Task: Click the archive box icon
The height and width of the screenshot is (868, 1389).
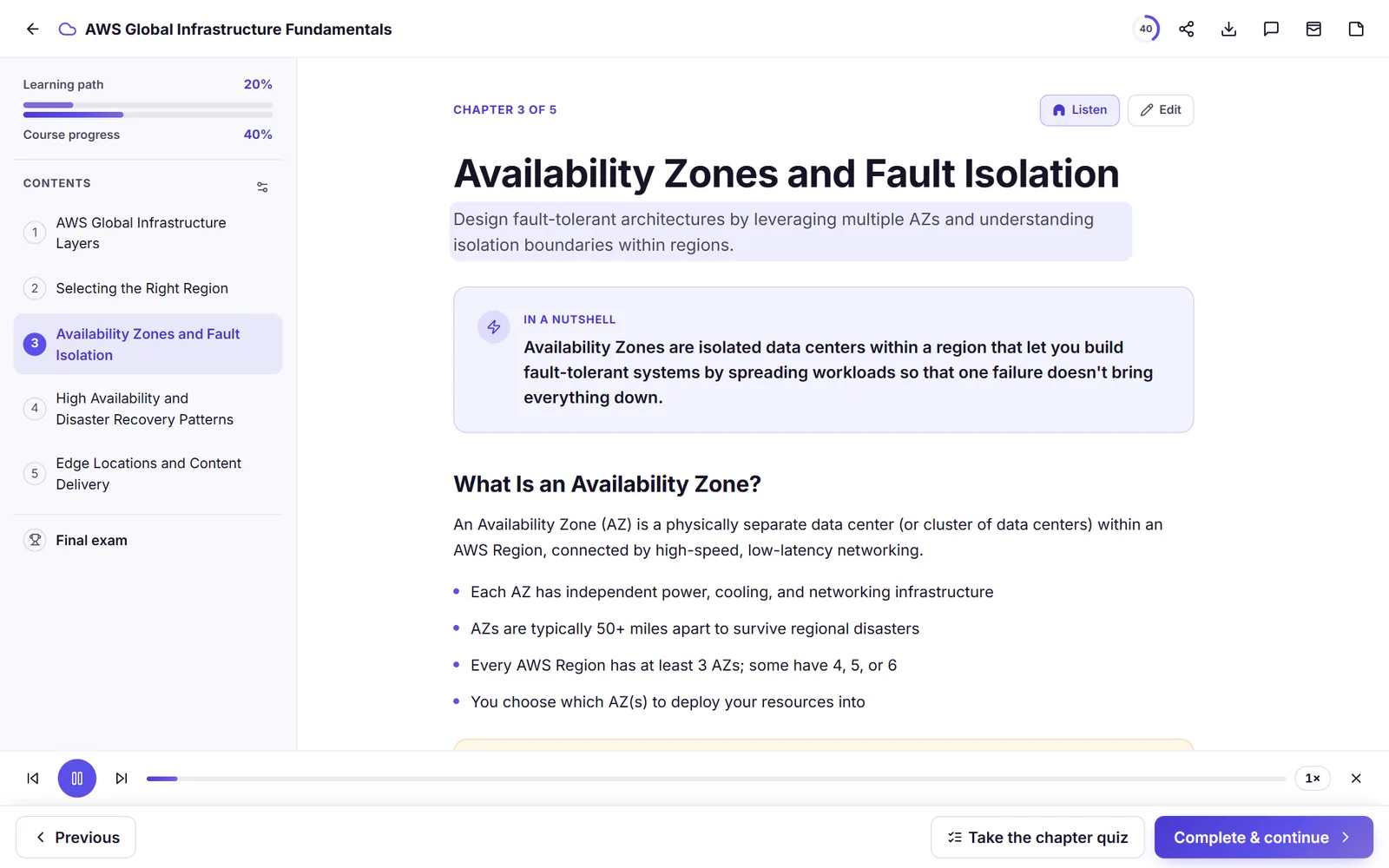Action: point(1313,29)
